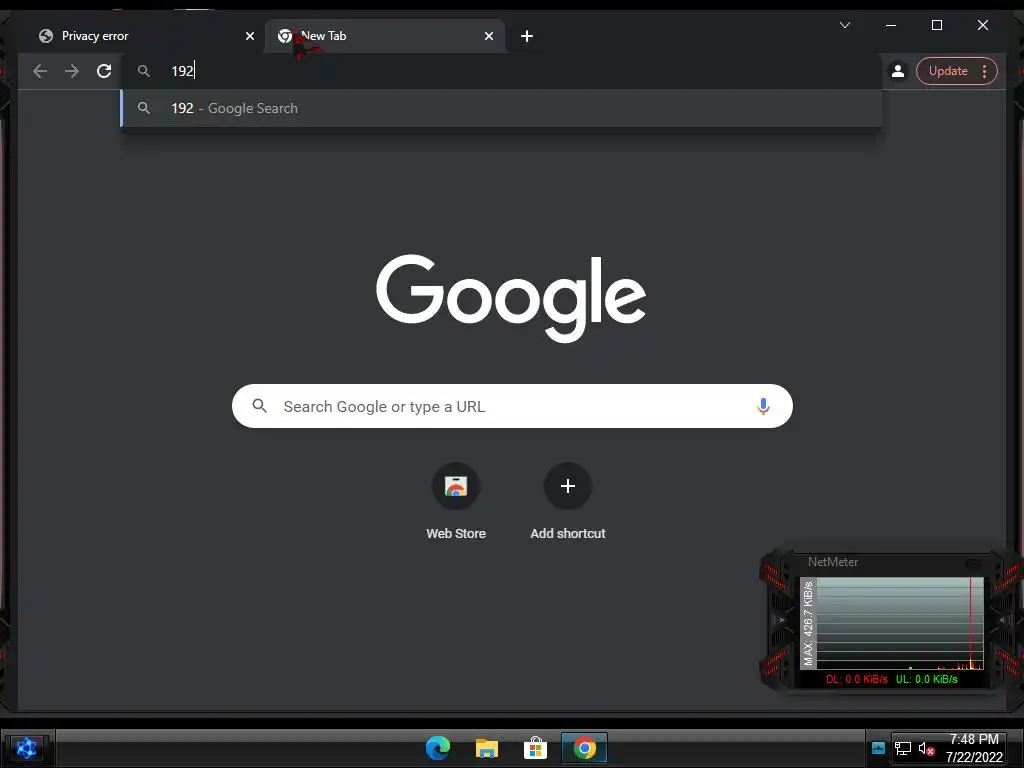Switch to the New Tab tab

[385, 36]
